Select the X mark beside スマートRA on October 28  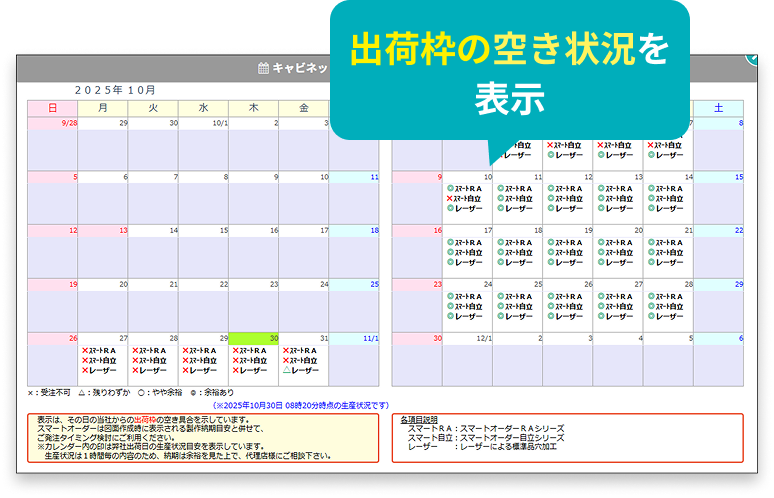(135, 350)
